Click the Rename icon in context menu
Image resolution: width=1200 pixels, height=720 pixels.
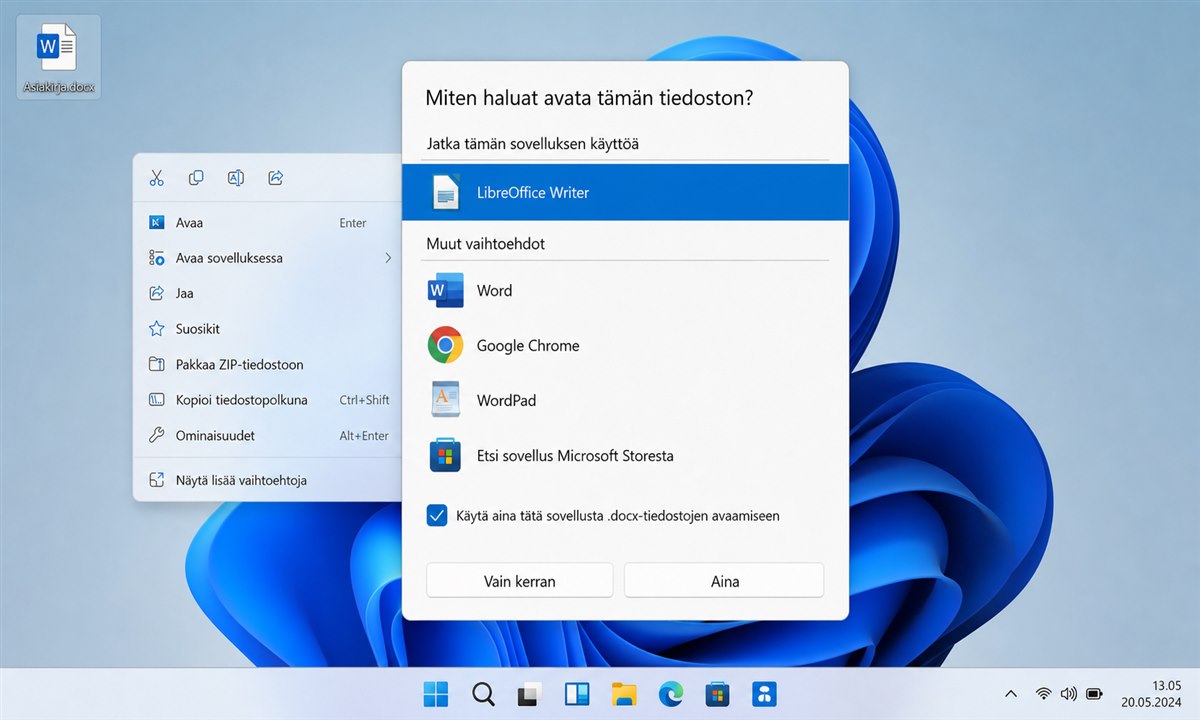pos(236,178)
